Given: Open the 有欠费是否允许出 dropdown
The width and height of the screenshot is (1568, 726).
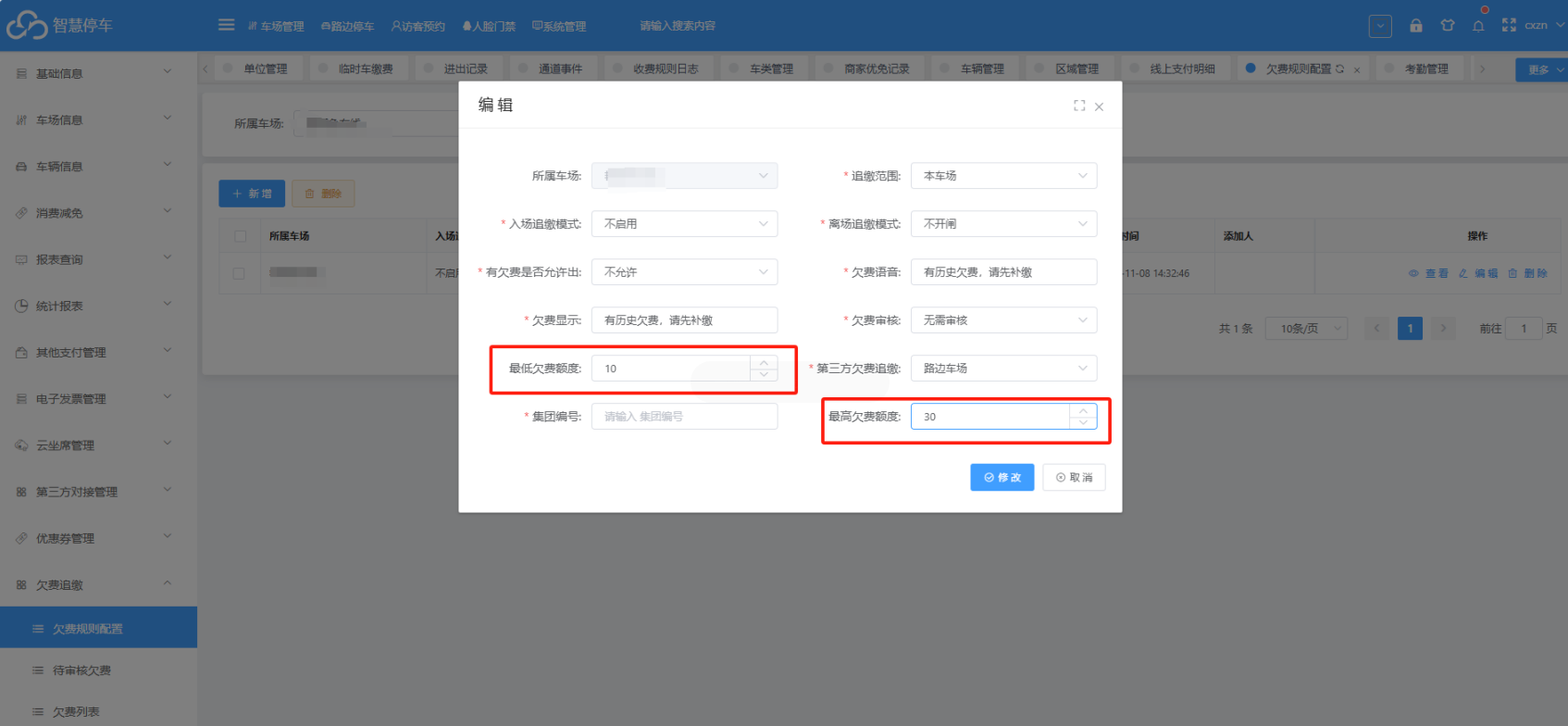Looking at the screenshot, I should pos(685,272).
